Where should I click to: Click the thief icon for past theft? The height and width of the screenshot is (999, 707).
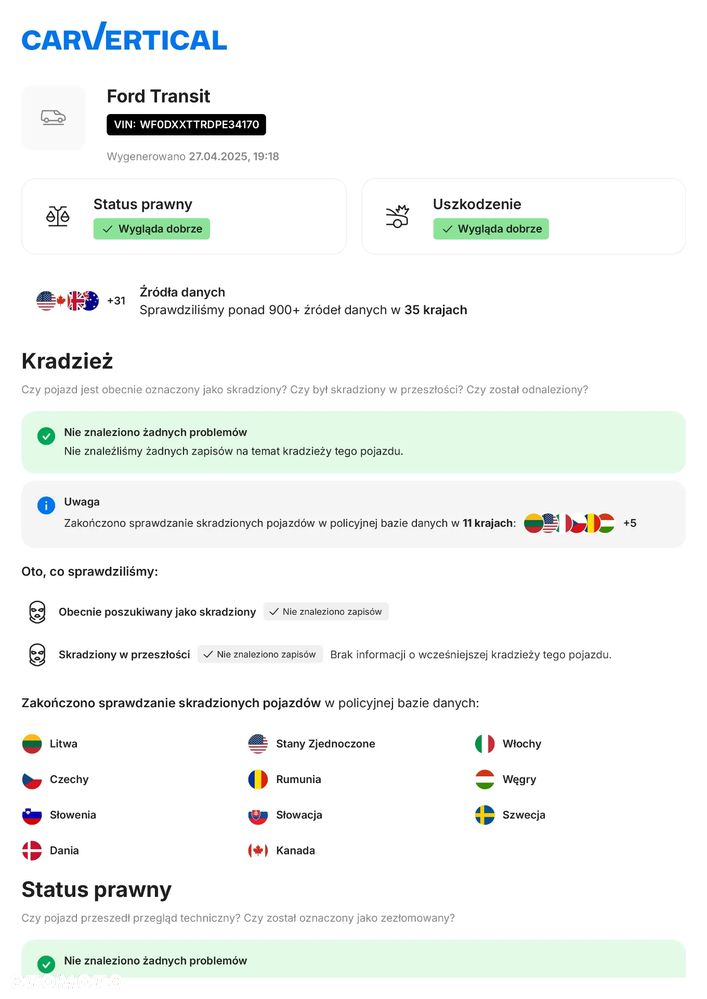coord(37,655)
